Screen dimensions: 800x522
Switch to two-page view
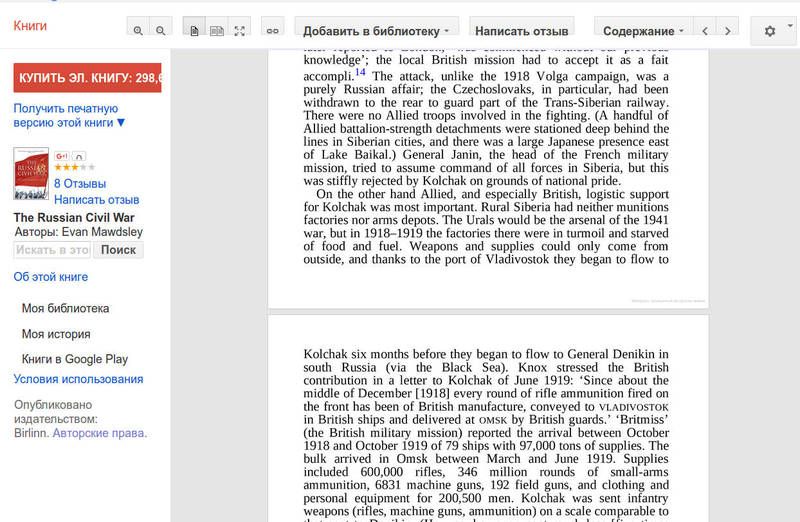click(217, 31)
